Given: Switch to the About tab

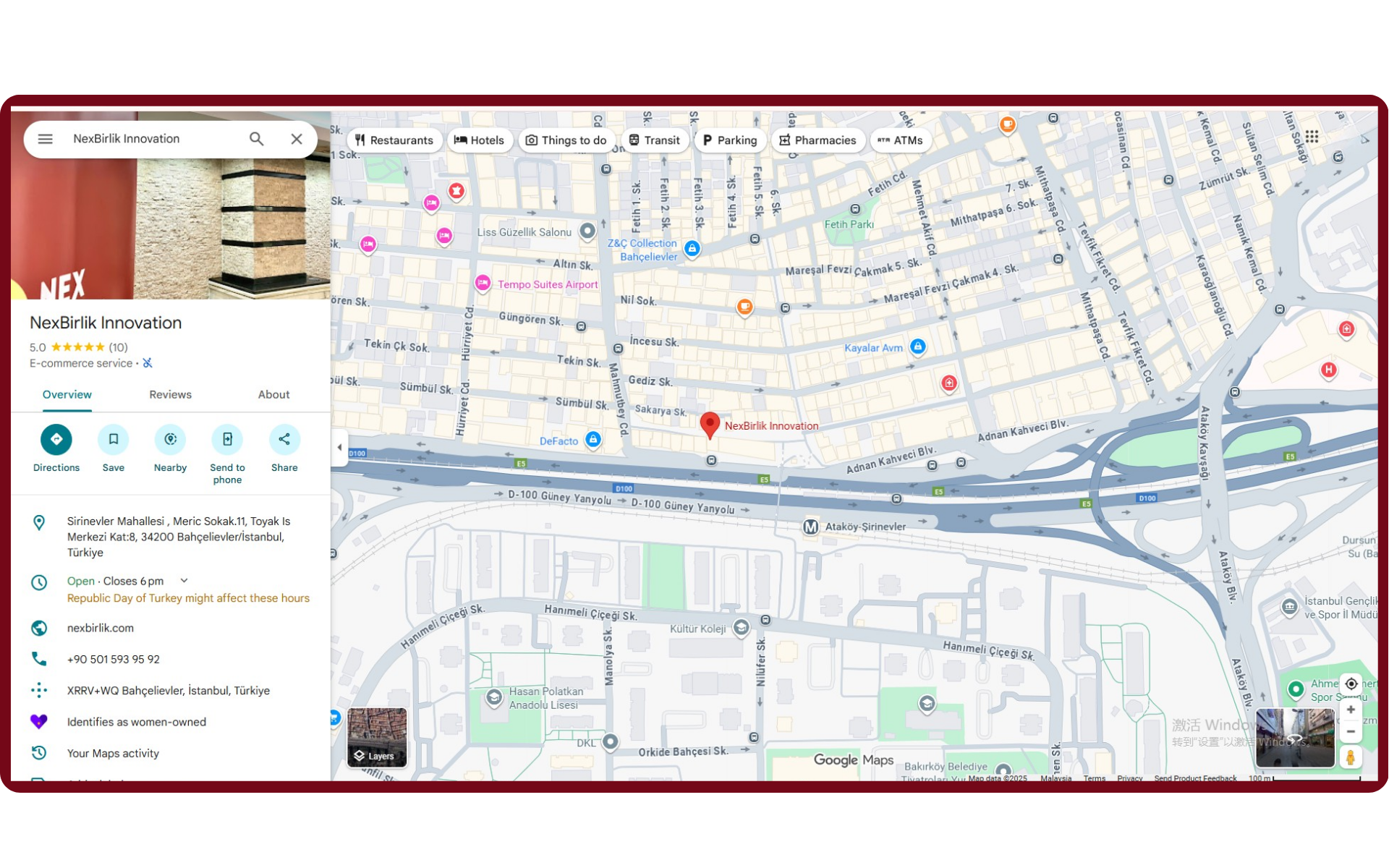Looking at the screenshot, I should (273, 395).
